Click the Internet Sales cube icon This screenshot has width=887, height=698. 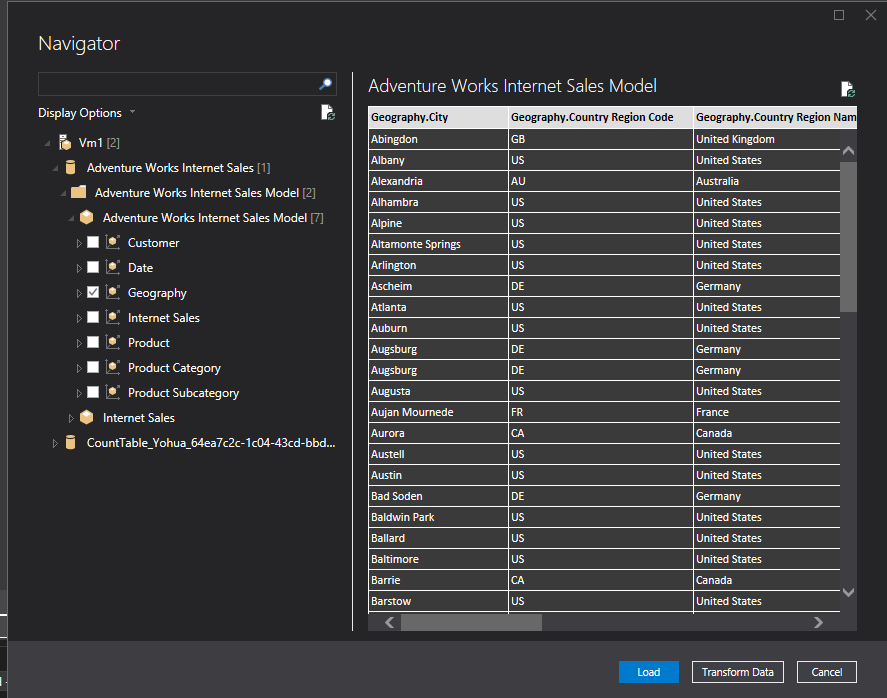87,417
